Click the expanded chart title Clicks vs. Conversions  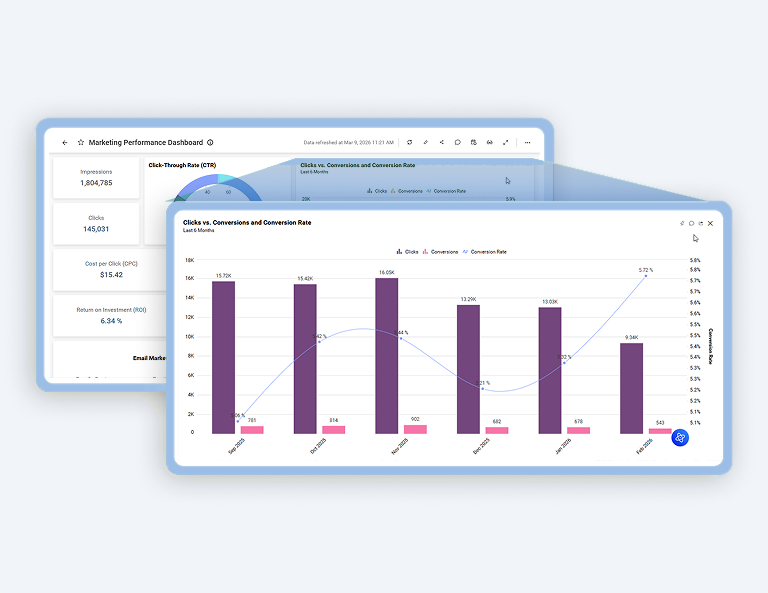pos(247,222)
